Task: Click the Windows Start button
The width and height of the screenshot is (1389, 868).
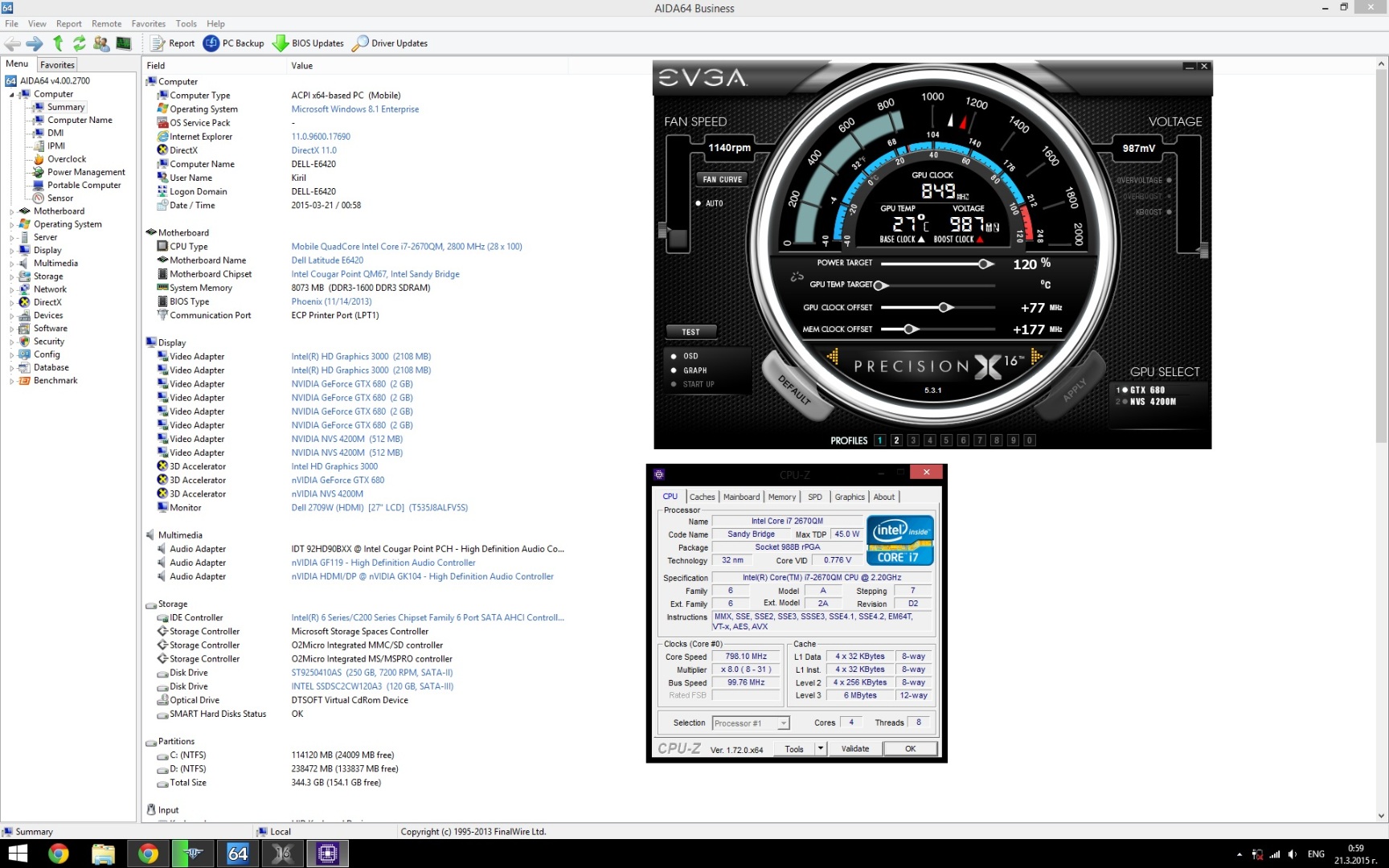Action: [x=18, y=854]
